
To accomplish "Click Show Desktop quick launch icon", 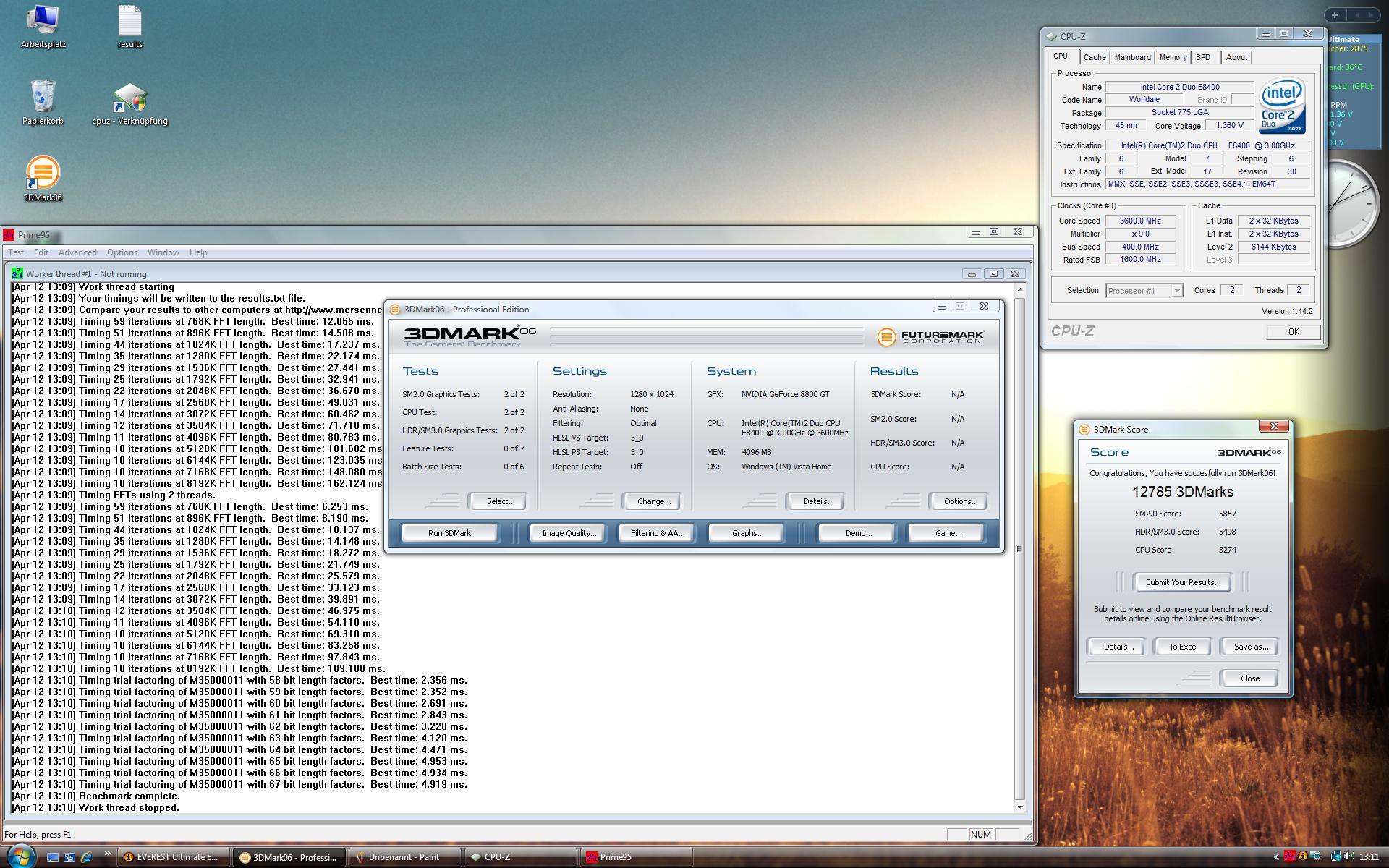I will (53, 857).
